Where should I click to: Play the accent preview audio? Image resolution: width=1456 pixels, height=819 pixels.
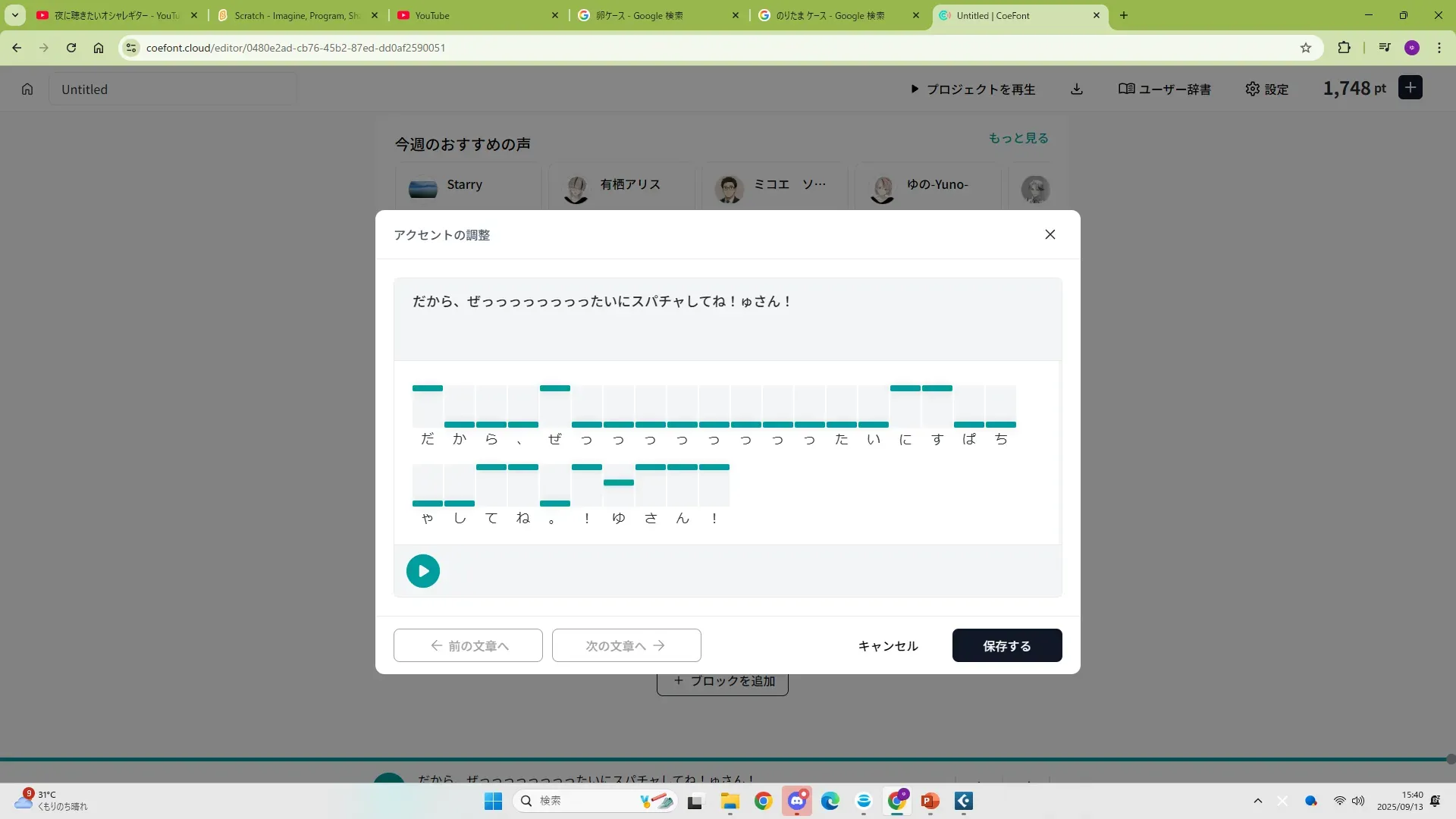click(422, 571)
